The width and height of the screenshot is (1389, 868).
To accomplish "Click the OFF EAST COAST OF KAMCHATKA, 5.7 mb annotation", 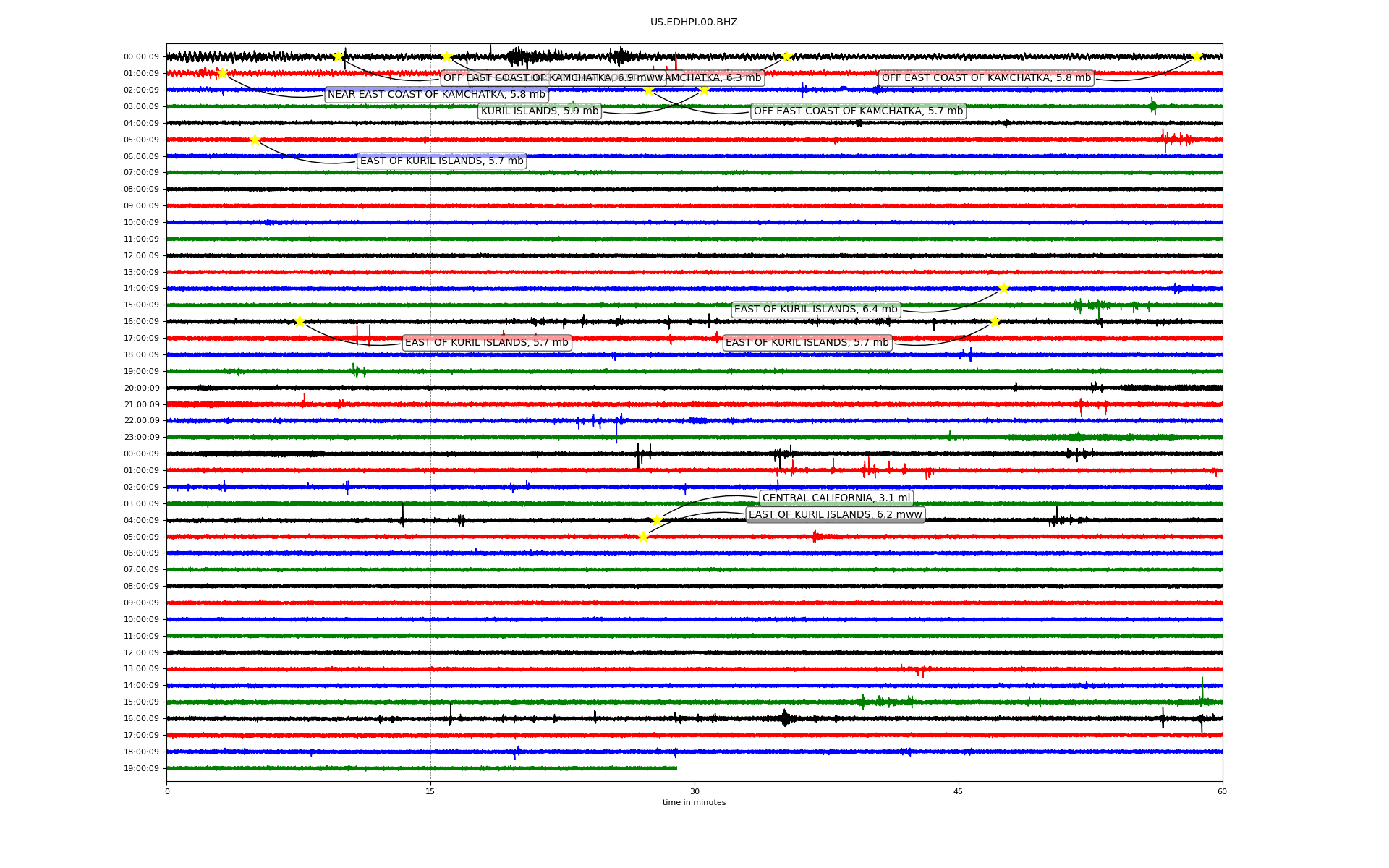I will click(x=859, y=111).
